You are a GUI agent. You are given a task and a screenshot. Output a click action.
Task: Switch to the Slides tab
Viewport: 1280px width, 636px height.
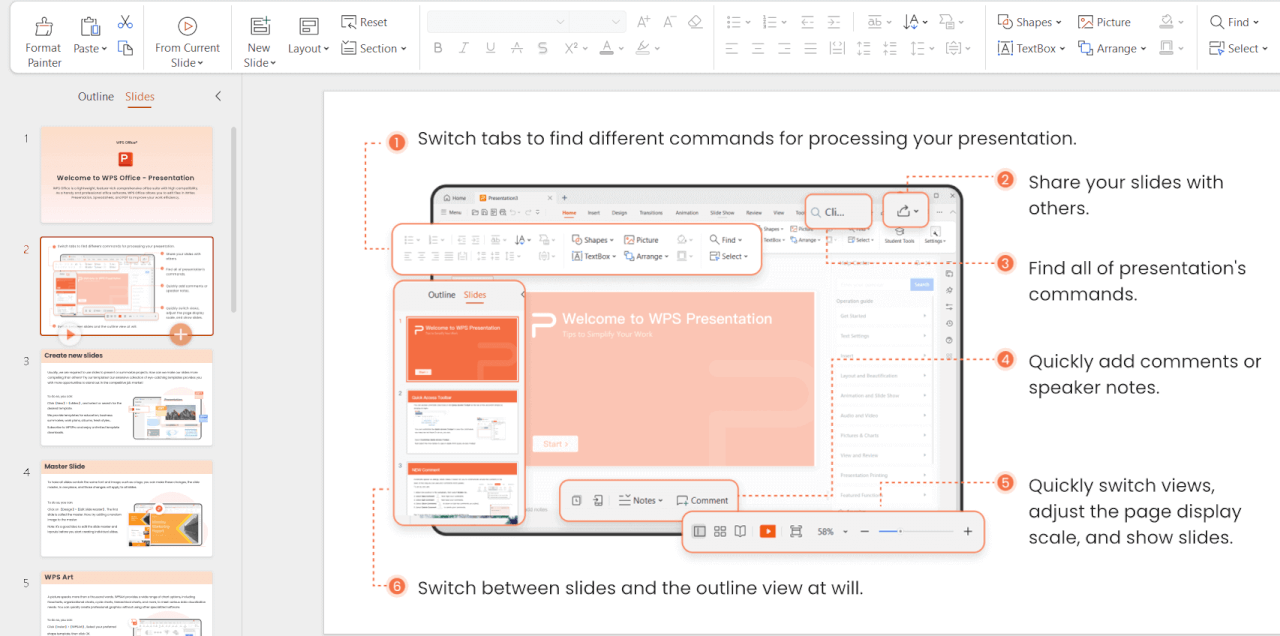tap(140, 97)
